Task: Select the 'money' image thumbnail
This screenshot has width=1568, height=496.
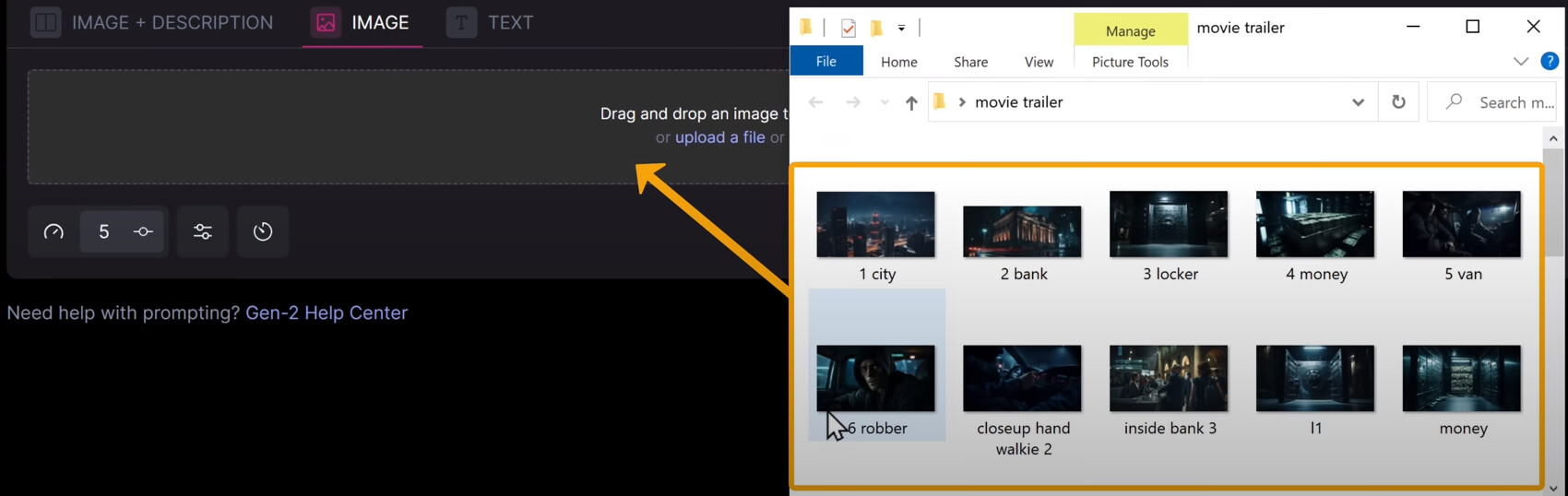Action: 1462,378
